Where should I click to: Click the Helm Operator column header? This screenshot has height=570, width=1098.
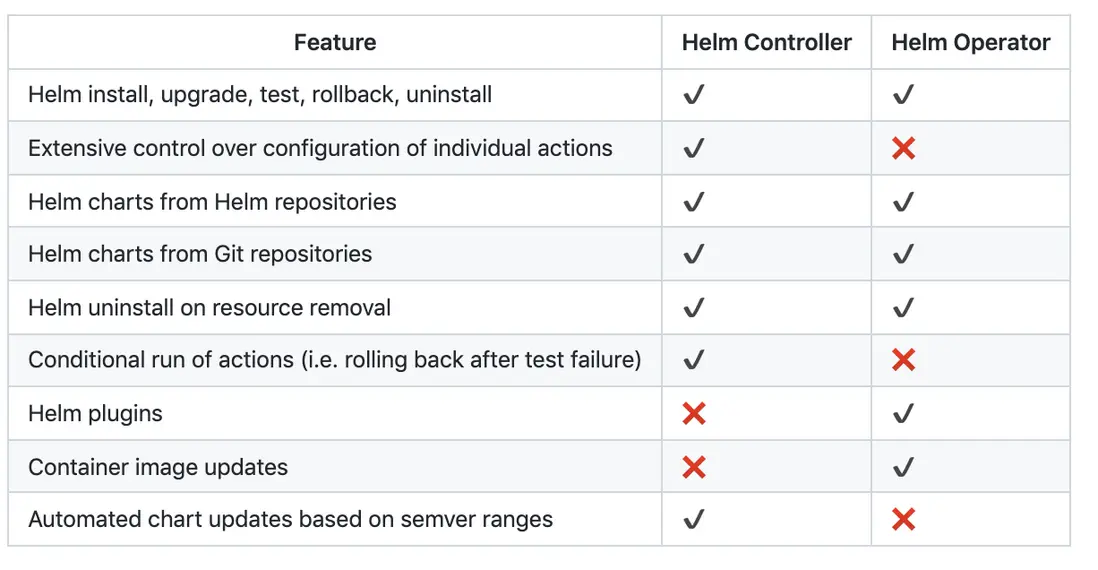point(970,43)
